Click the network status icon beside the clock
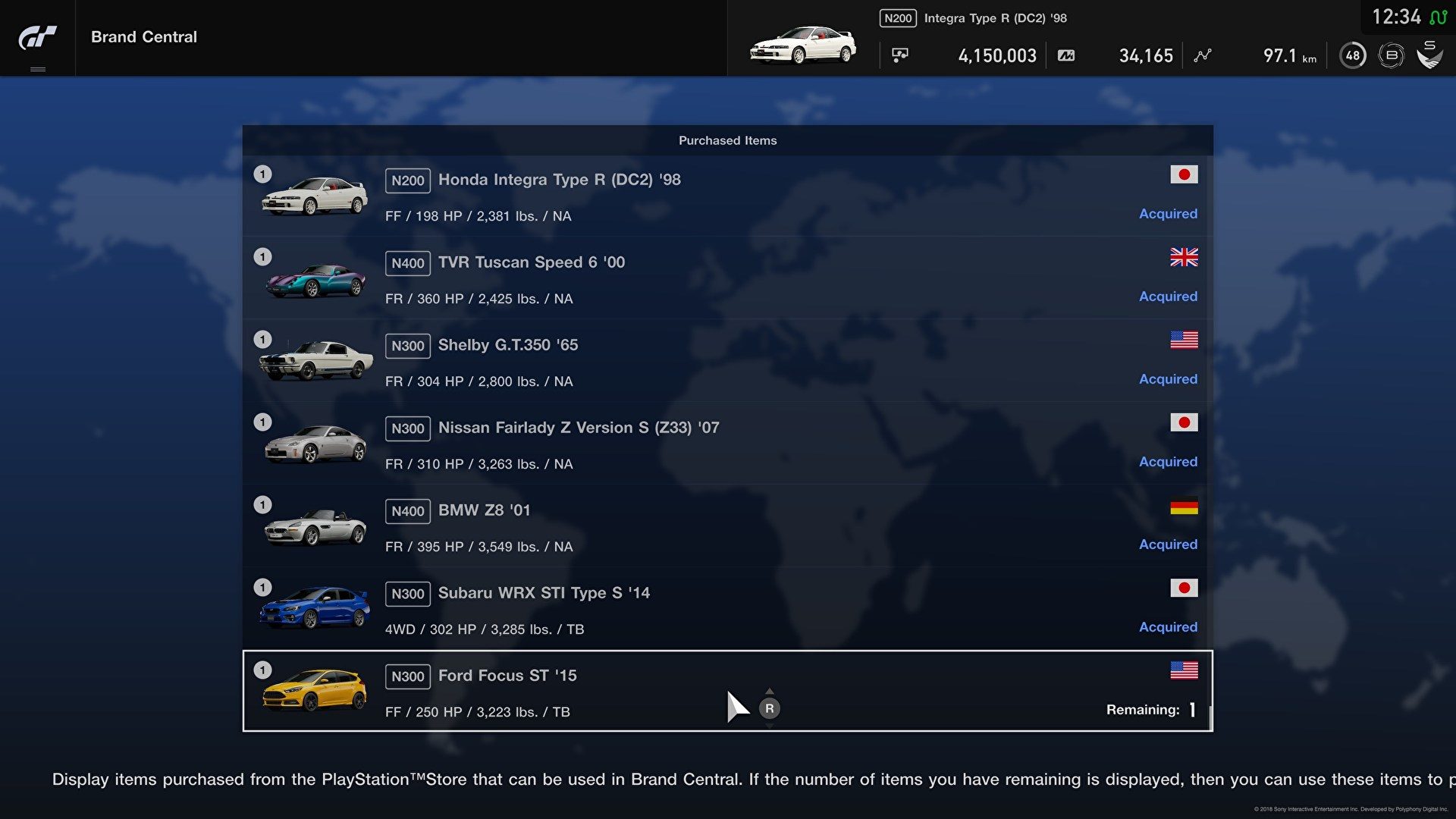Viewport: 1456px width, 819px height. tap(1438, 17)
